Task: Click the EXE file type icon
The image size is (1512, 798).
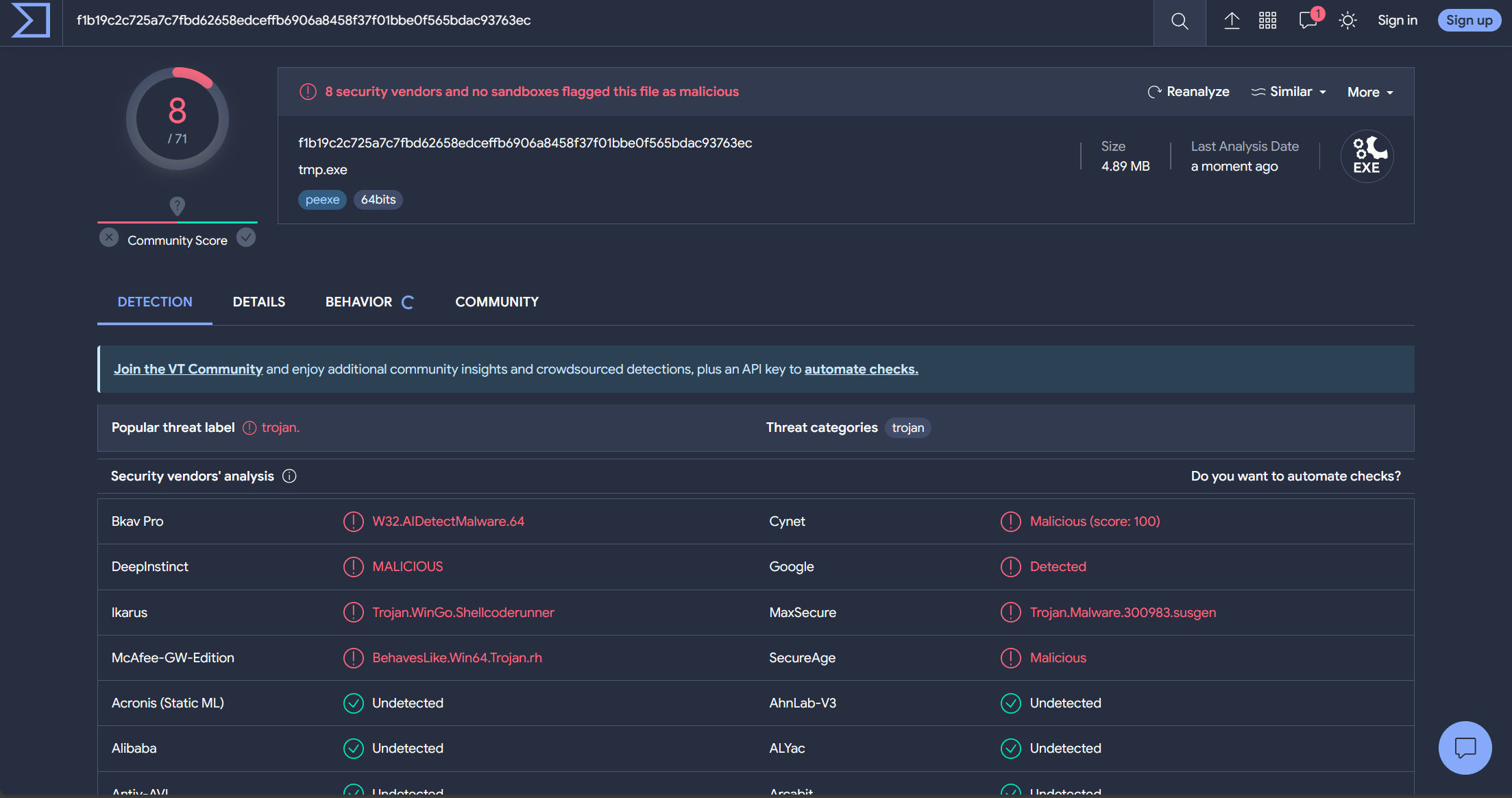Action: click(x=1367, y=156)
